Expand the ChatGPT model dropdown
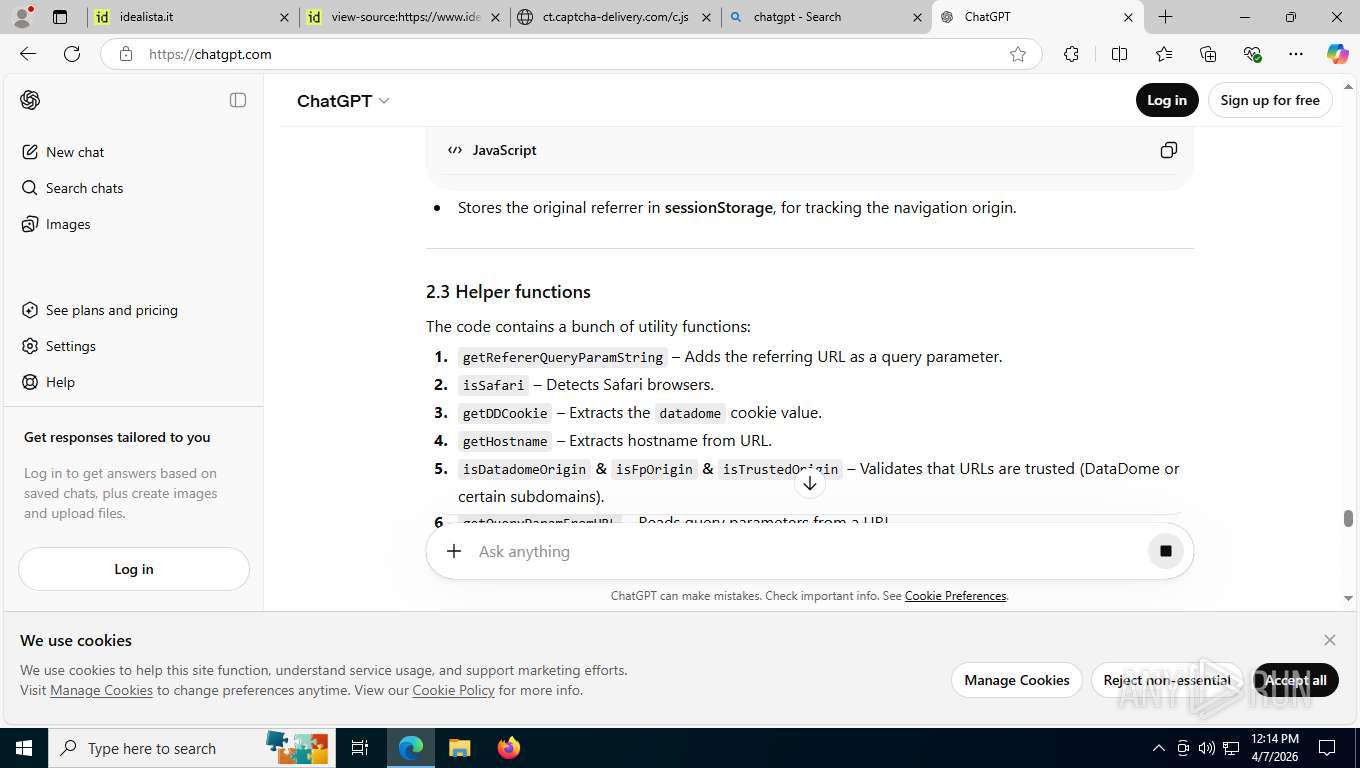The width and height of the screenshot is (1360, 768). tap(343, 101)
